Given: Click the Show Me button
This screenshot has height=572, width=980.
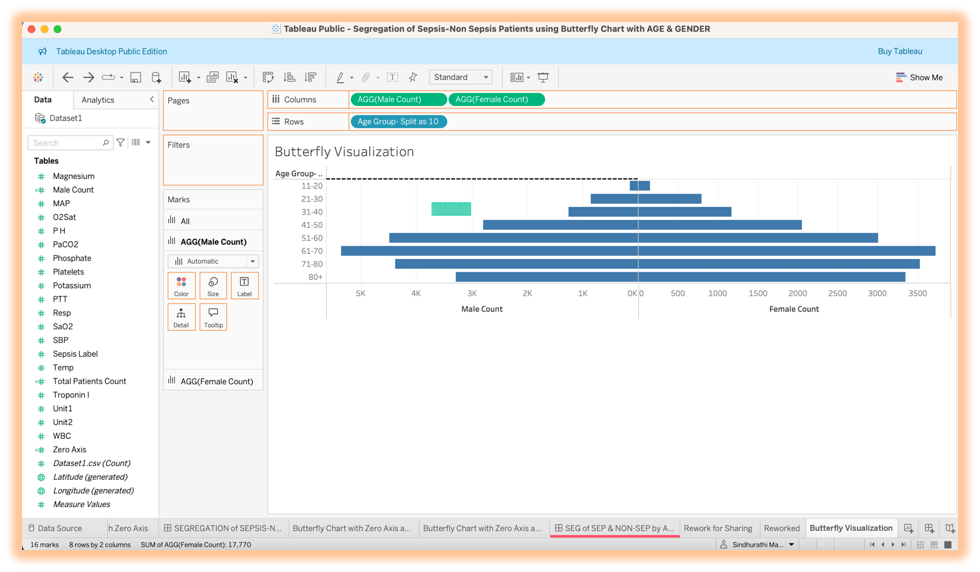Looking at the screenshot, I should coord(919,78).
